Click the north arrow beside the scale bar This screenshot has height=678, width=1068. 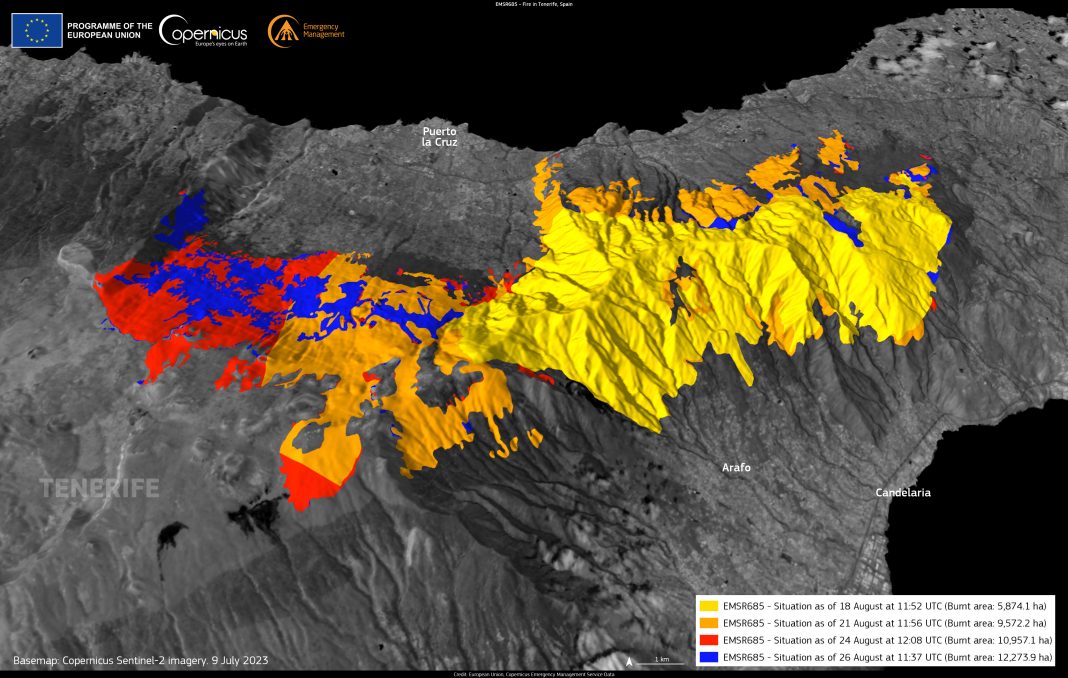(x=628, y=661)
